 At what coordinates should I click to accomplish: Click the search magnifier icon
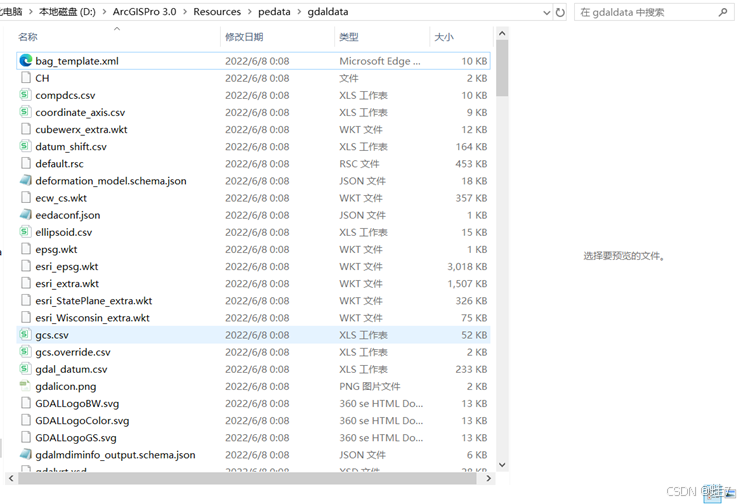click(x=723, y=12)
